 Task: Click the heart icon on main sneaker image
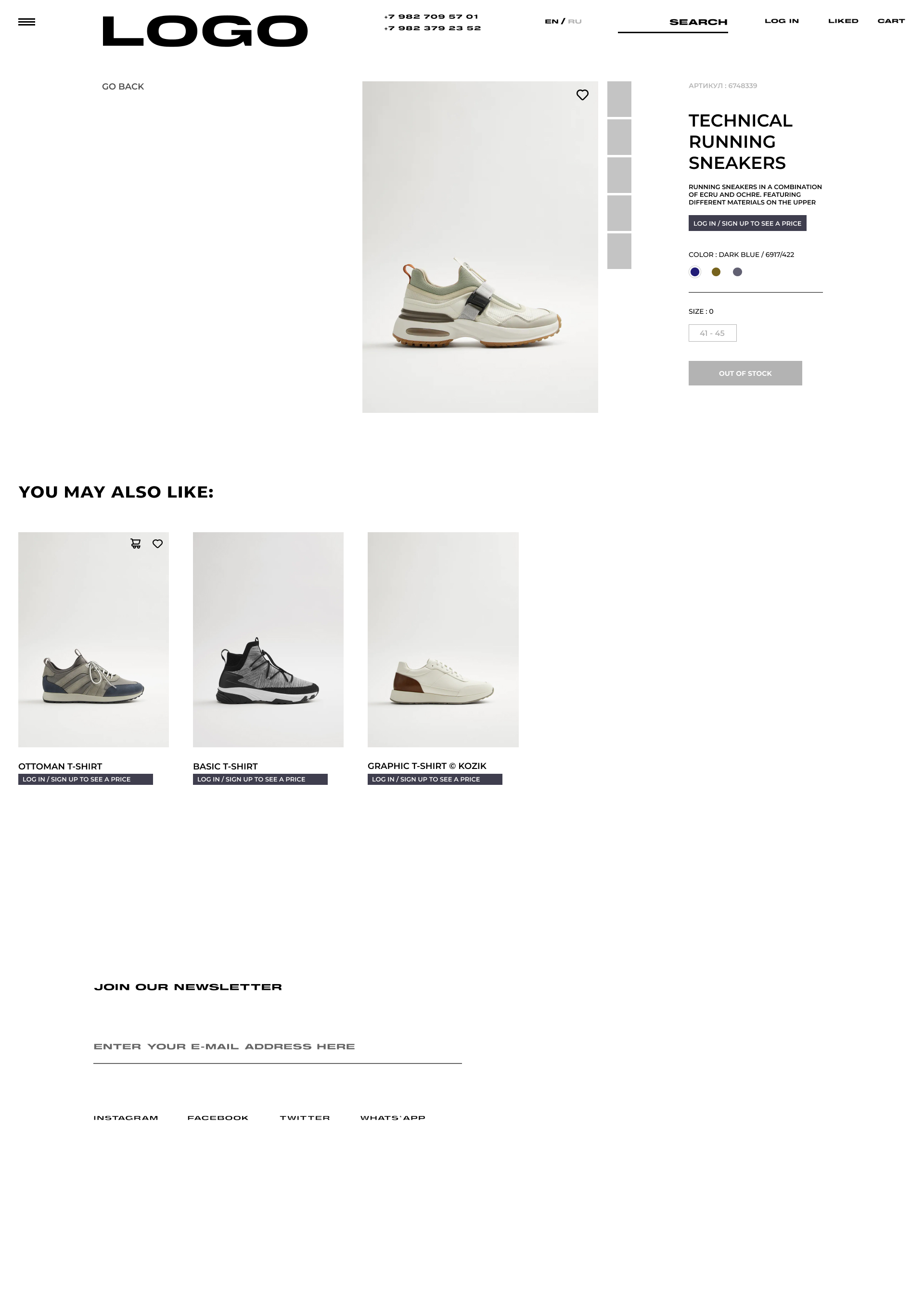click(582, 95)
